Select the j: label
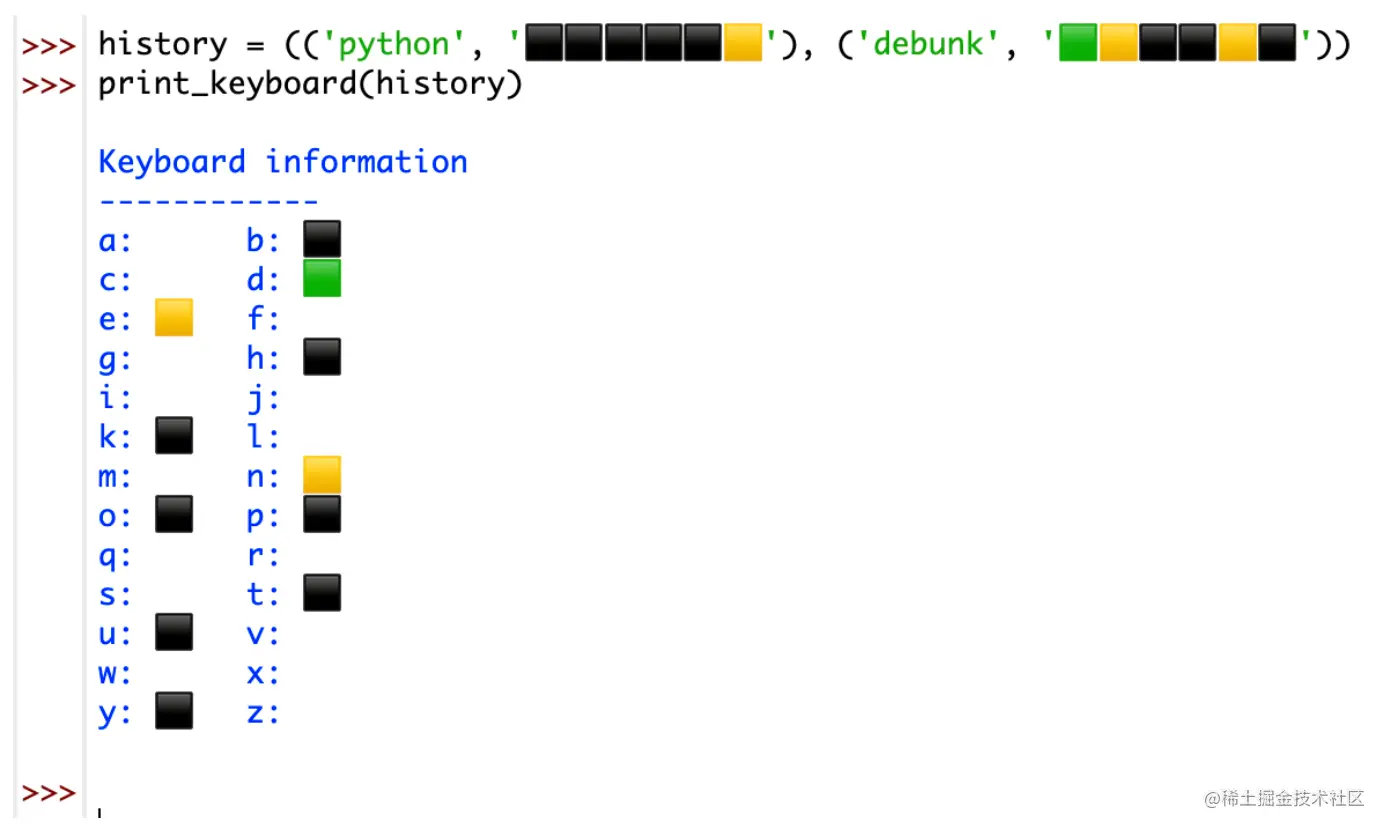The height and width of the screenshot is (832, 1388). [264, 399]
